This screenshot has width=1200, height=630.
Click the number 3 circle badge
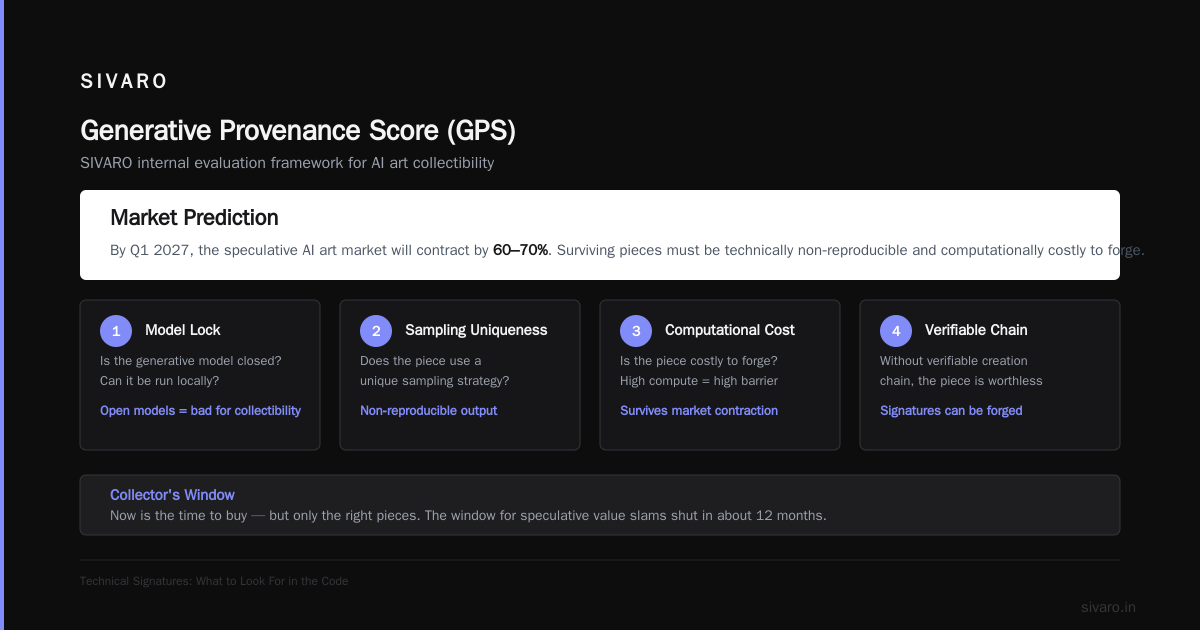[636, 331]
